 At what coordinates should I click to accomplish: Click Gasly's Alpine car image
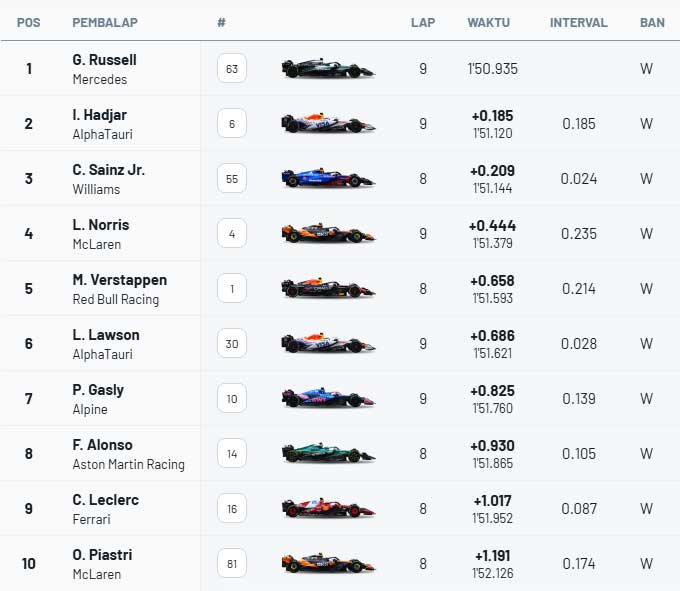327,399
